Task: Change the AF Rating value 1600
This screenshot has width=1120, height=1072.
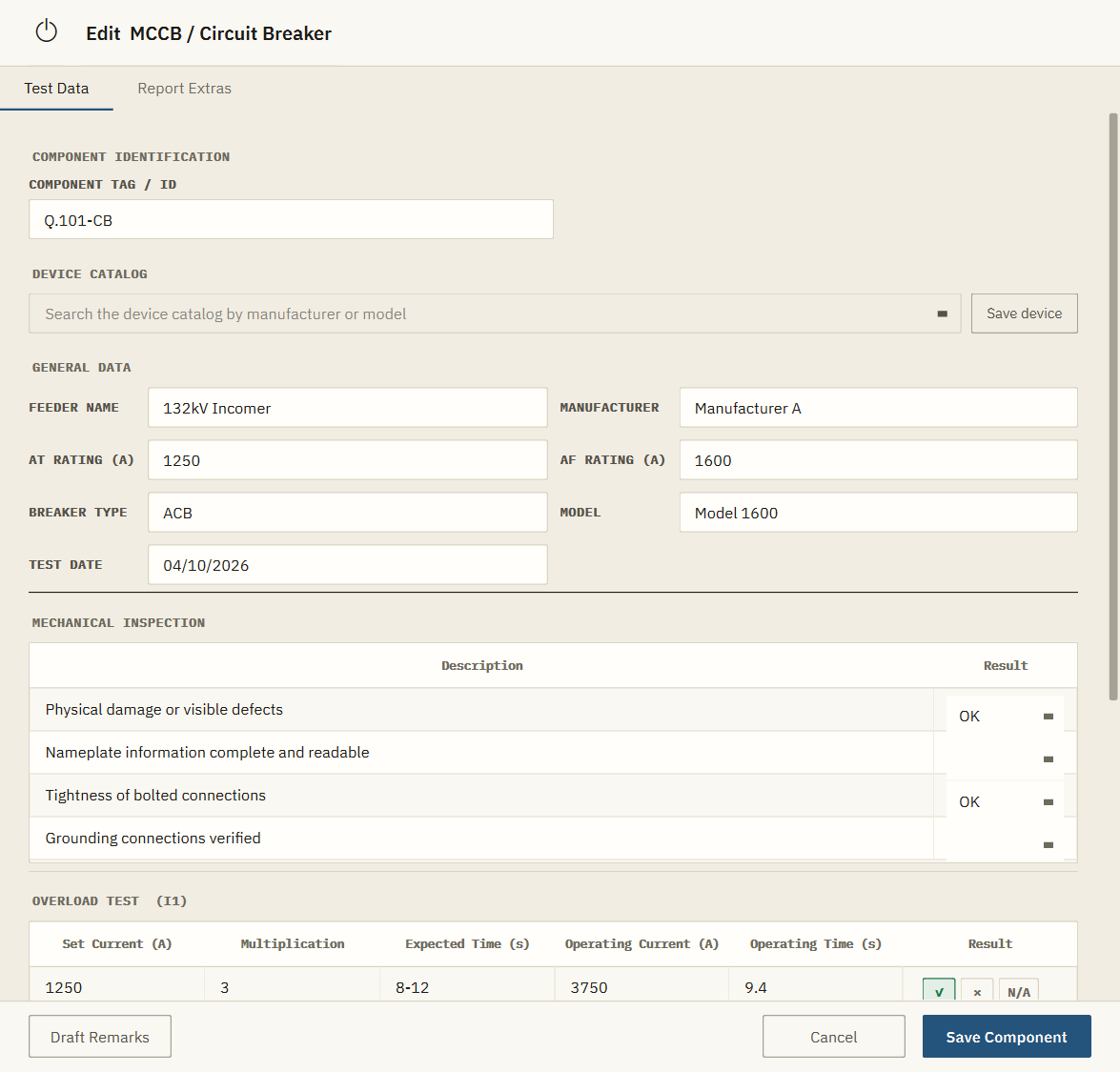Action: [x=879, y=460]
